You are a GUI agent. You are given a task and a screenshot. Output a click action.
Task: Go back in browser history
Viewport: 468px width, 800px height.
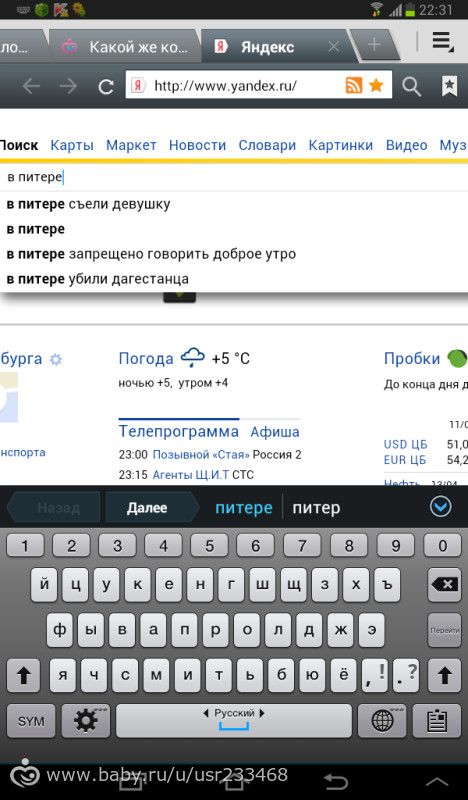click(x=31, y=86)
